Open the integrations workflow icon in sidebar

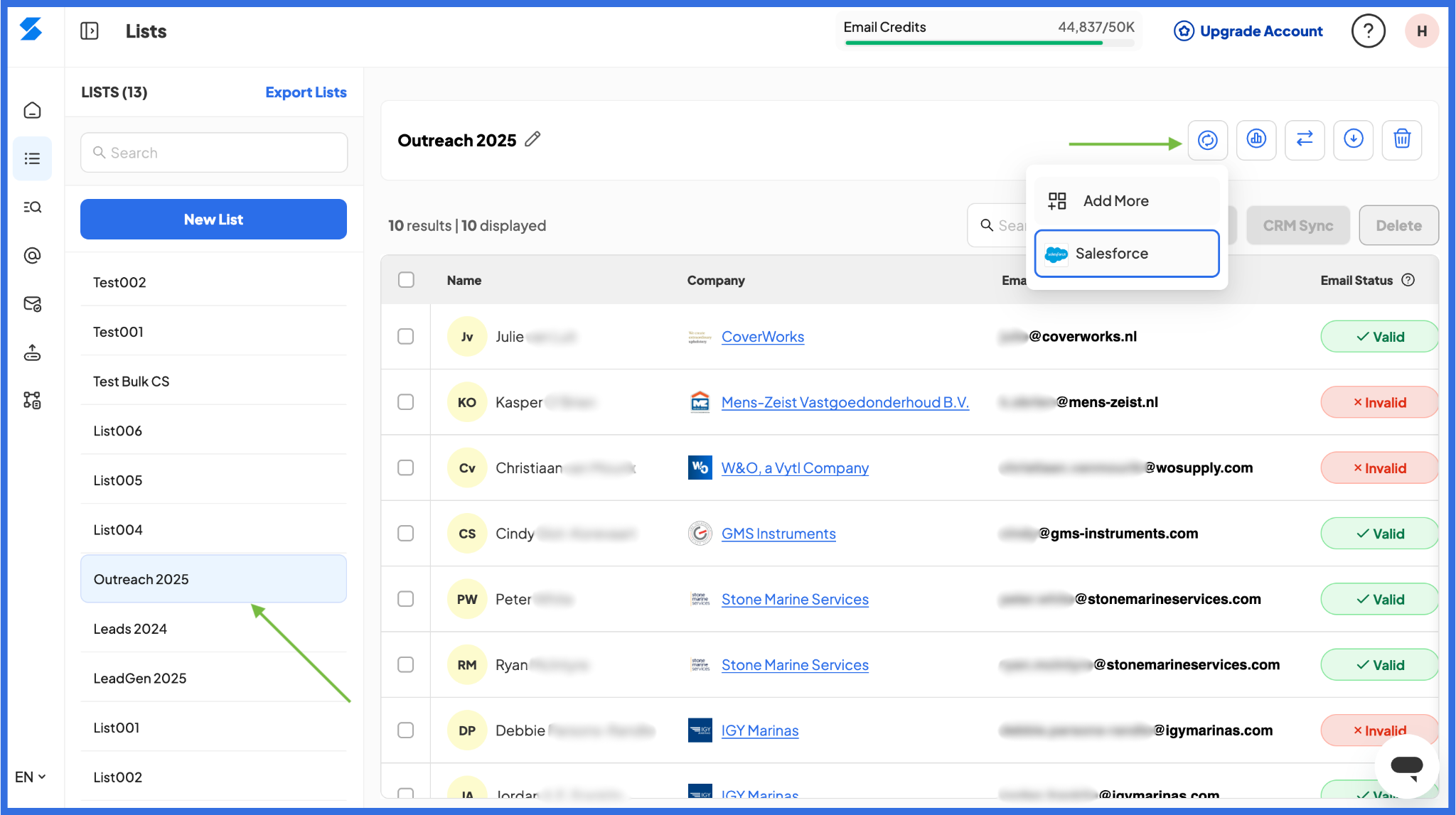[x=32, y=400]
